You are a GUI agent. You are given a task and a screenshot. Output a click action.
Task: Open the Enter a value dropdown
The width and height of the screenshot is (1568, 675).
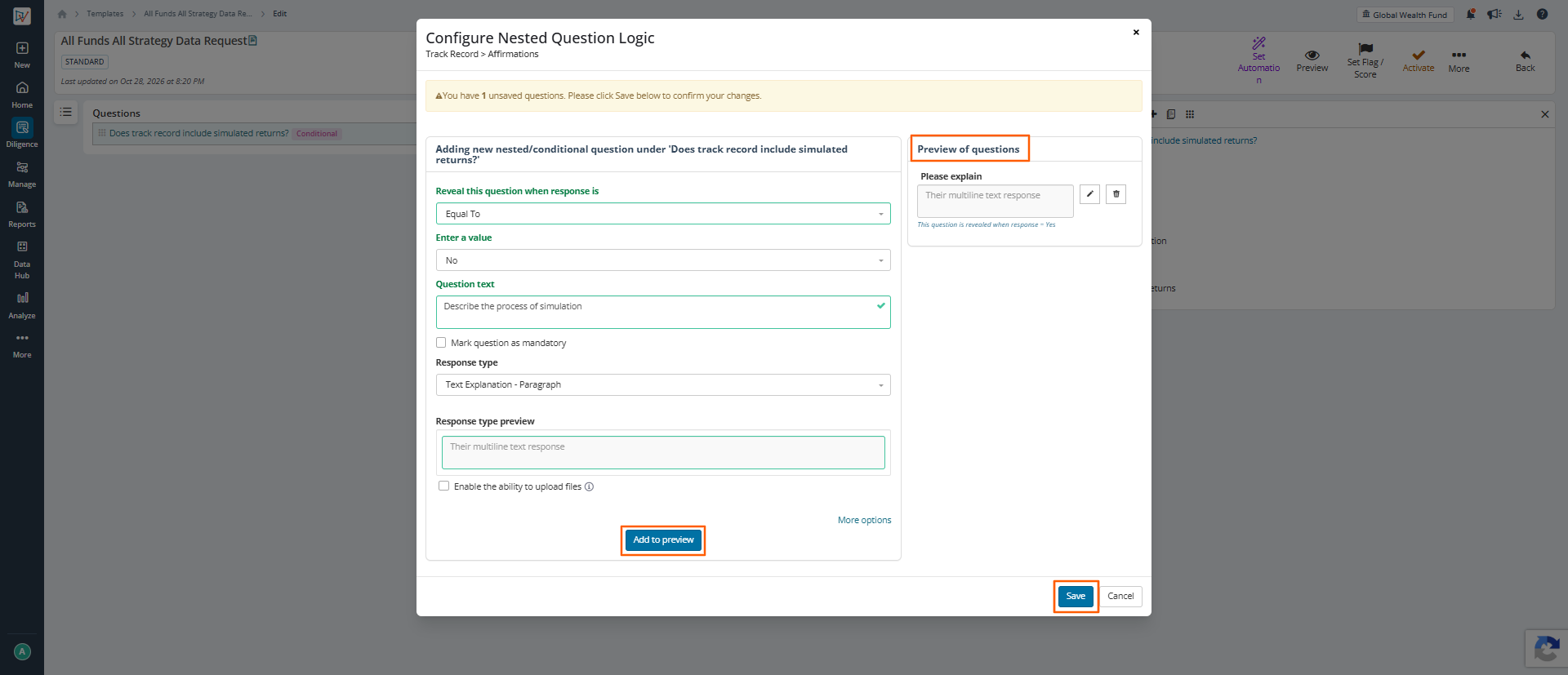point(663,260)
